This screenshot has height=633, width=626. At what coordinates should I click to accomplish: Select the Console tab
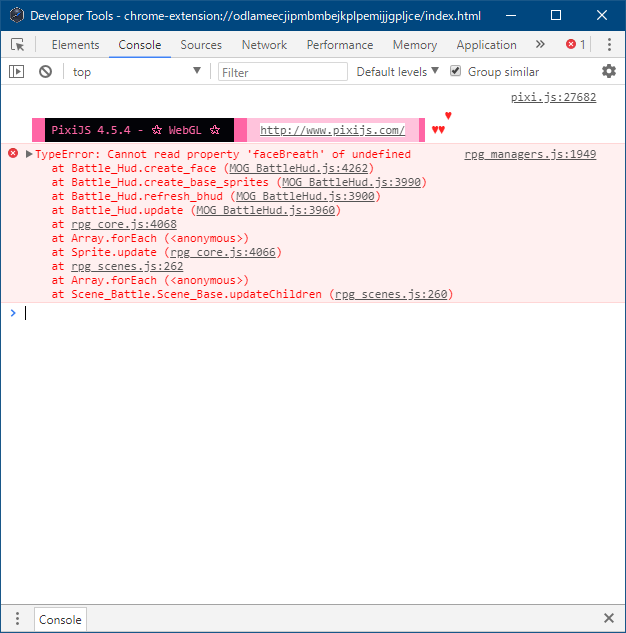pos(140,45)
